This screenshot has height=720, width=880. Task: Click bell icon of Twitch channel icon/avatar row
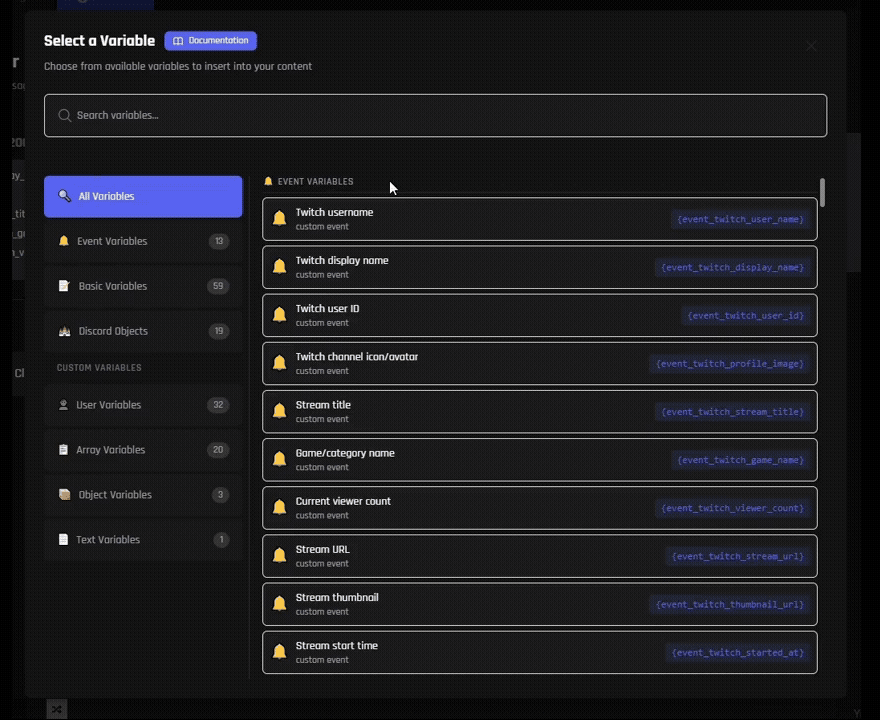click(x=279, y=363)
